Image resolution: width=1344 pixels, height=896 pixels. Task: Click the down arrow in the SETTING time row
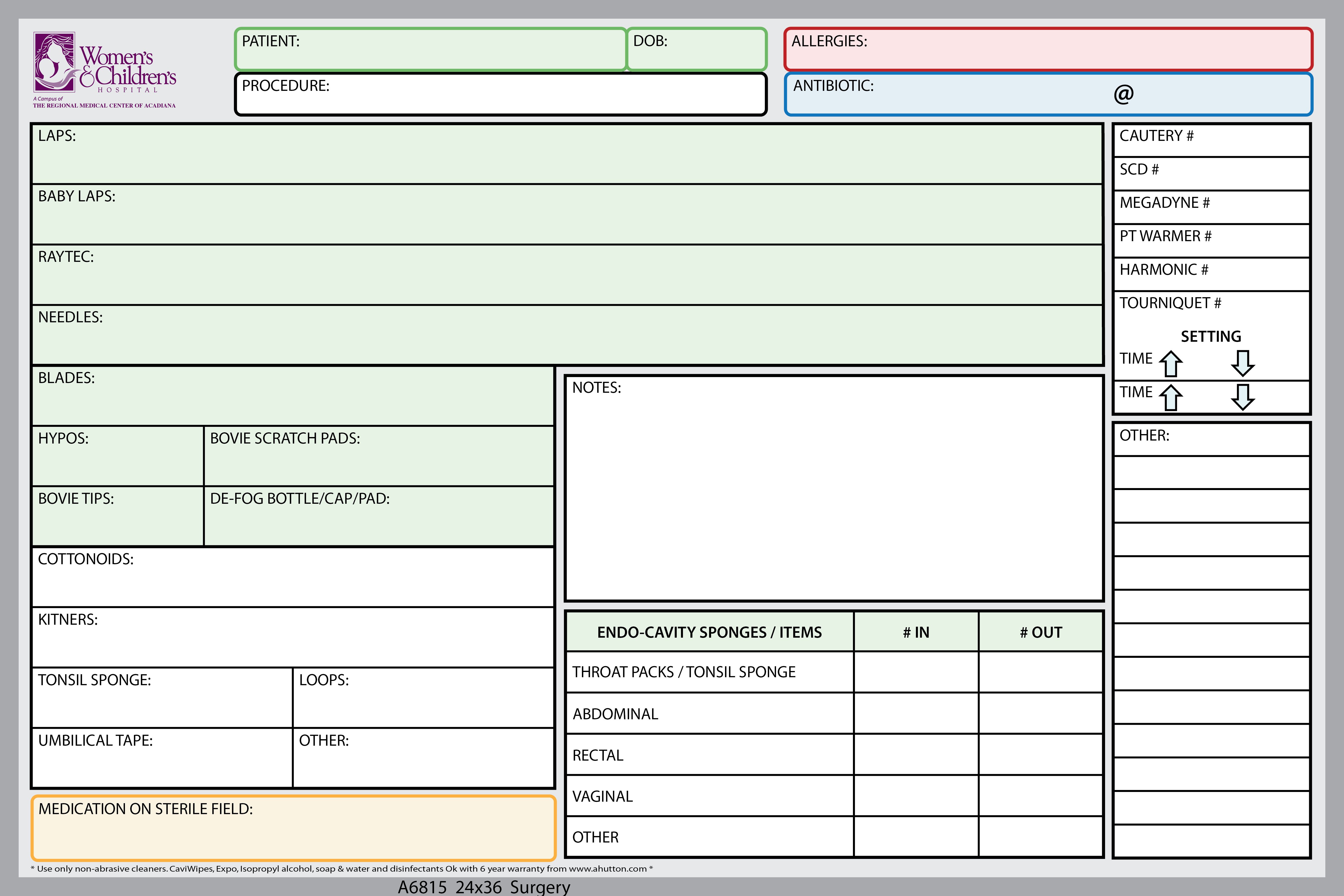click(1243, 363)
